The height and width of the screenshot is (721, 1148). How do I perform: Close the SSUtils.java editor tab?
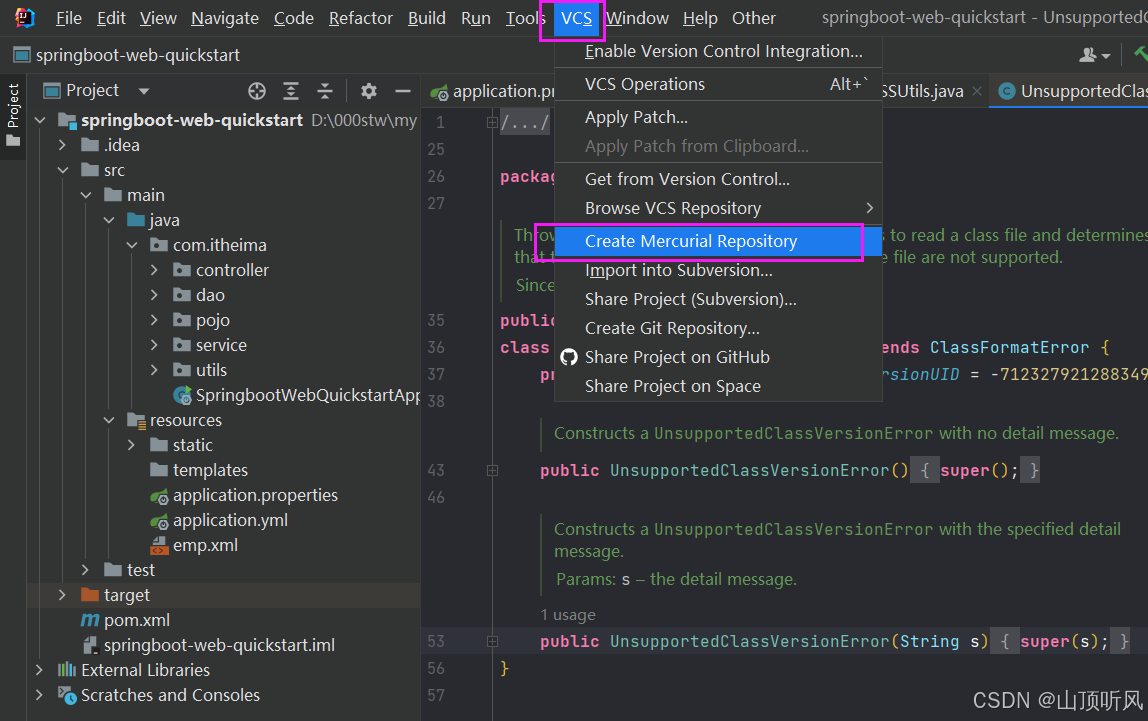tap(977, 91)
